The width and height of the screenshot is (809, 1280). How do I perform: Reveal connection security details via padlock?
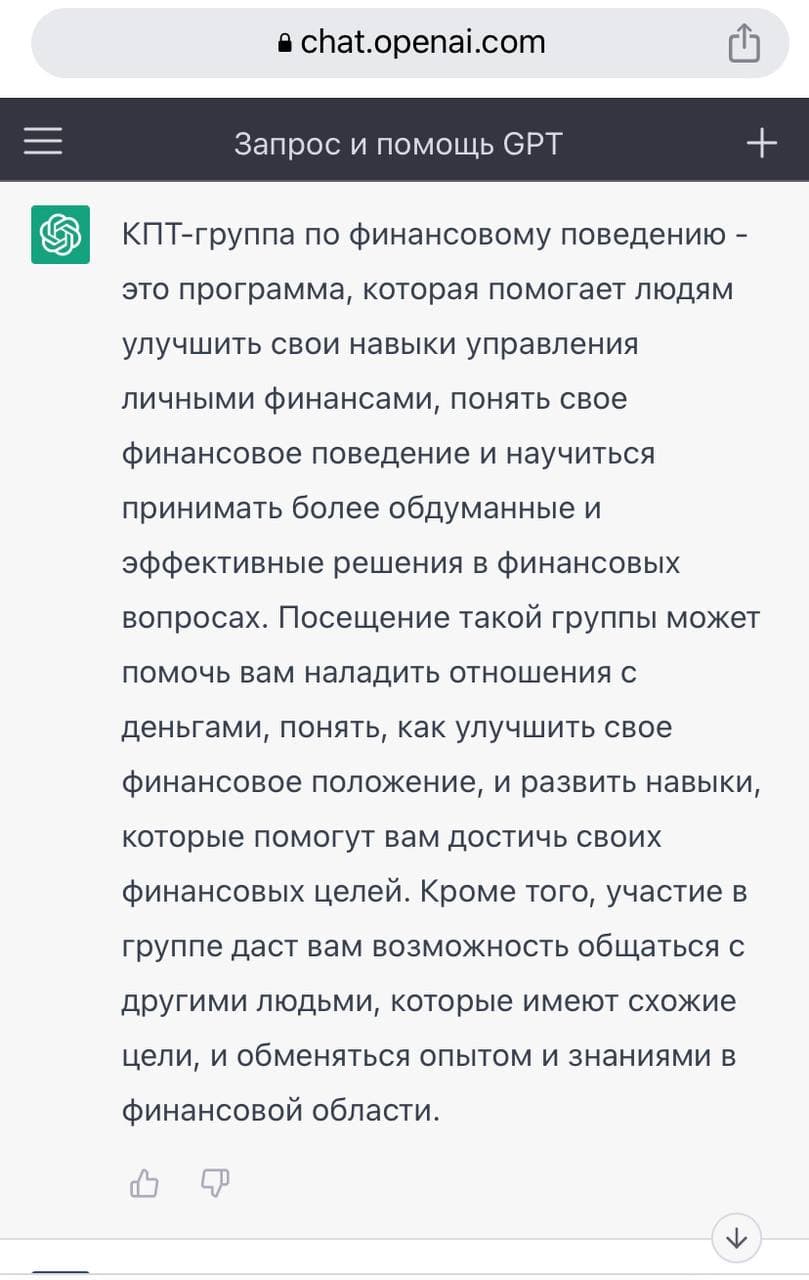(283, 42)
